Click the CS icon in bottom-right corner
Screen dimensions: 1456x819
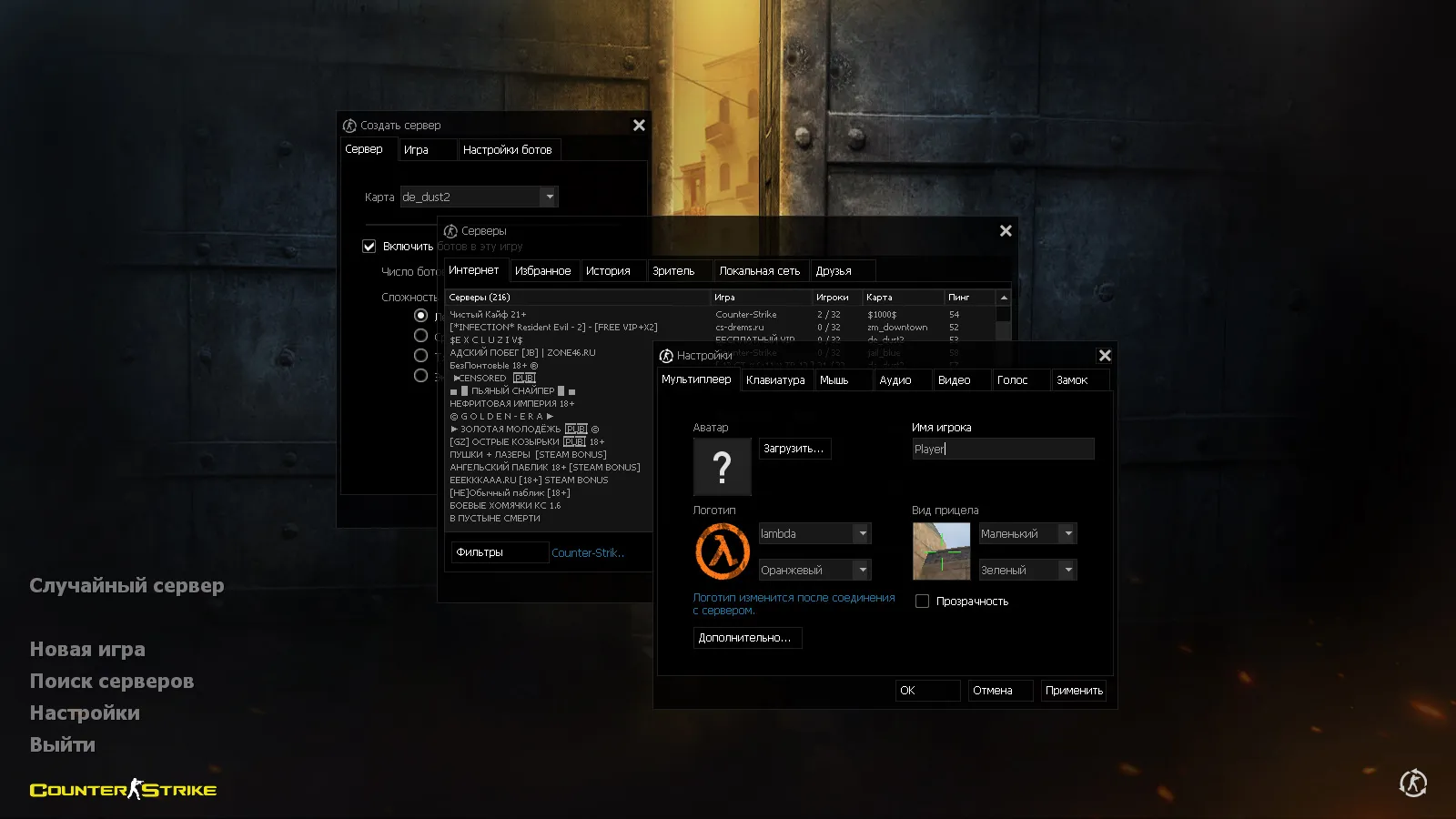click(1413, 783)
